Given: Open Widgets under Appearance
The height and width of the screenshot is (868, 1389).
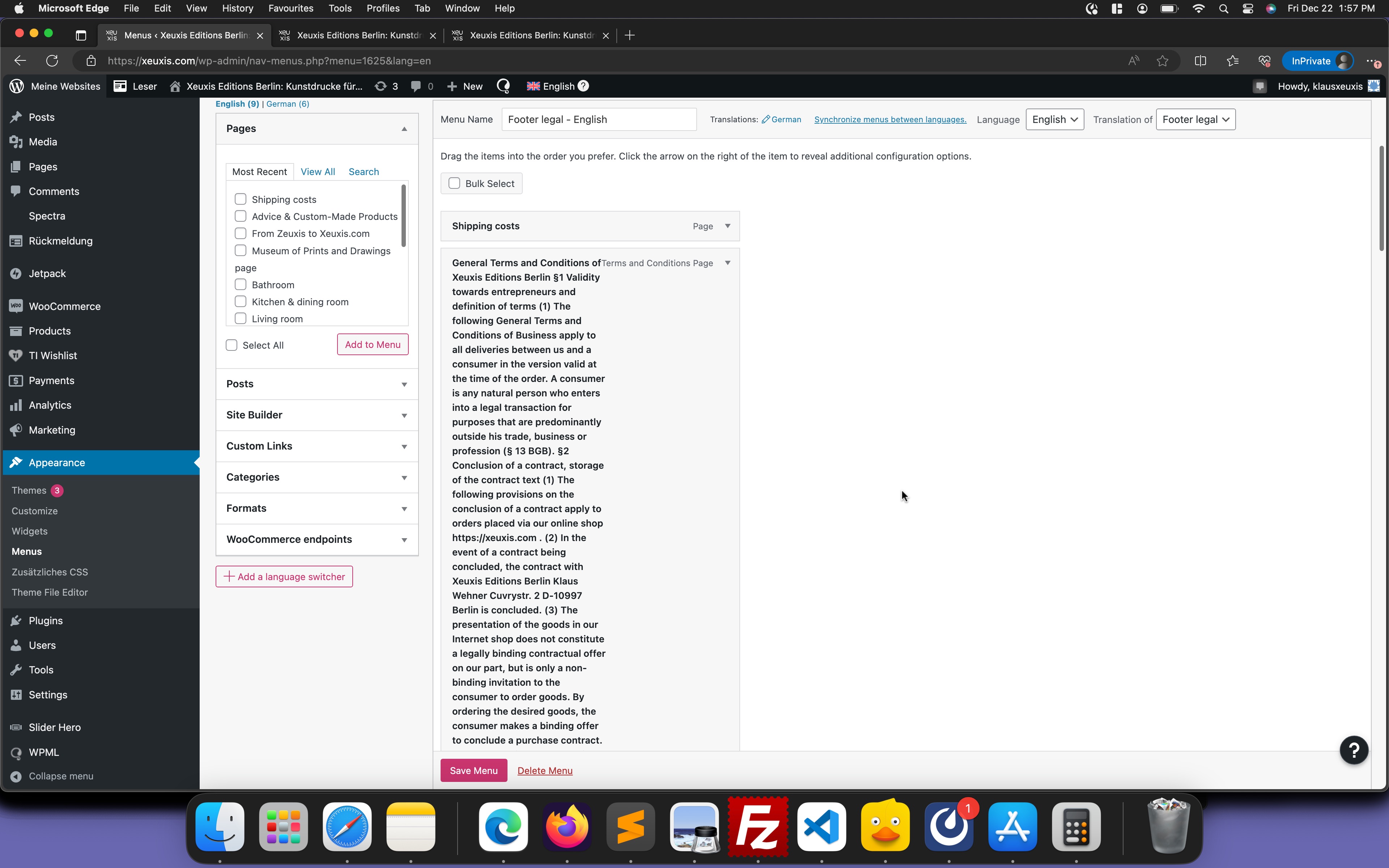Looking at the screenshot, I should 29,531.
